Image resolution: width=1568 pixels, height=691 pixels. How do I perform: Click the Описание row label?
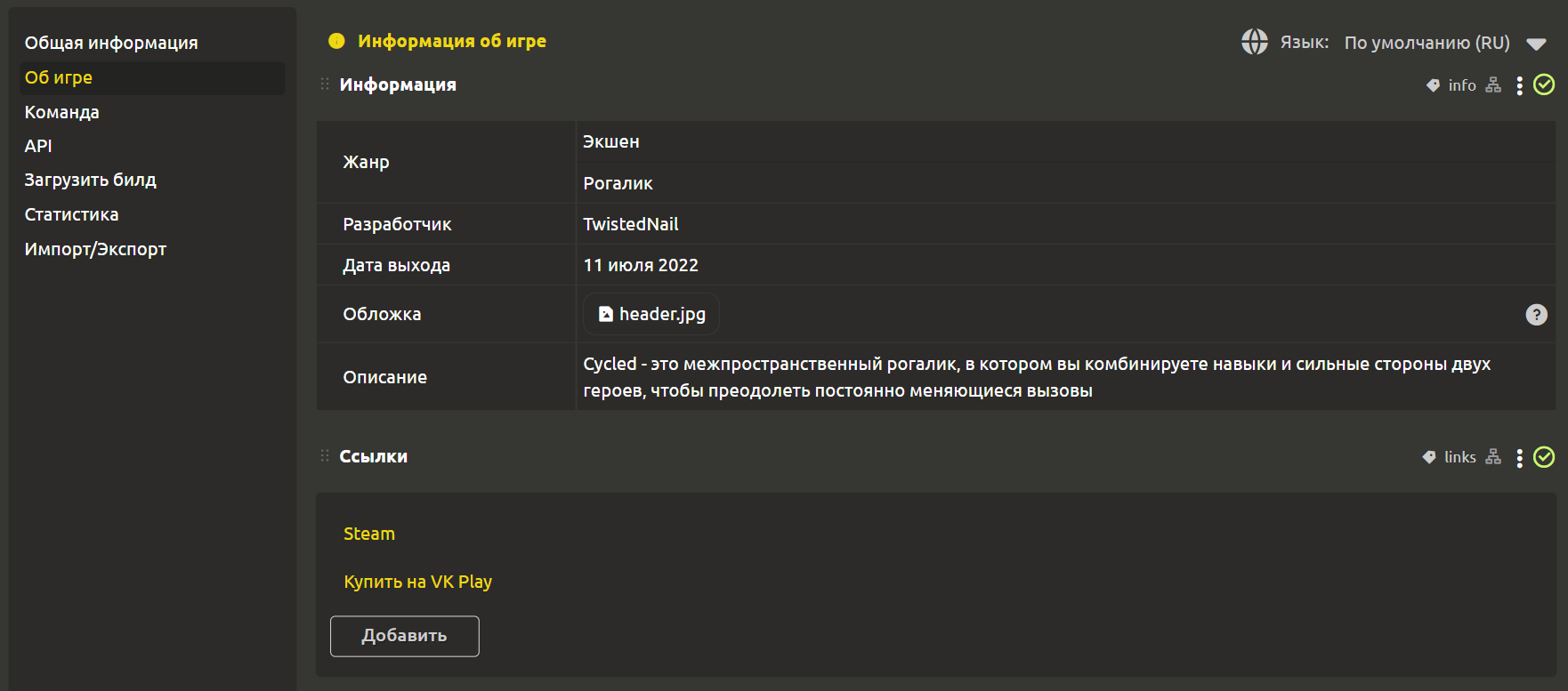point(384,377)
